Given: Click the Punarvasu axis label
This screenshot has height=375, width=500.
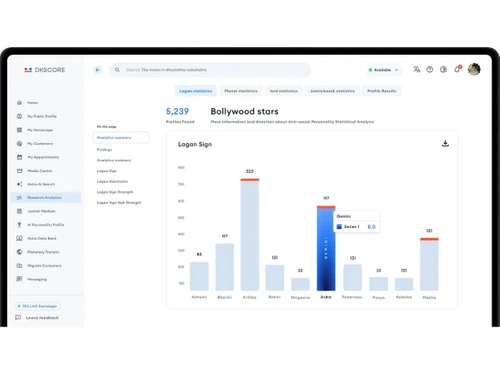Looking at the screenshot, I should coord(352,297).
